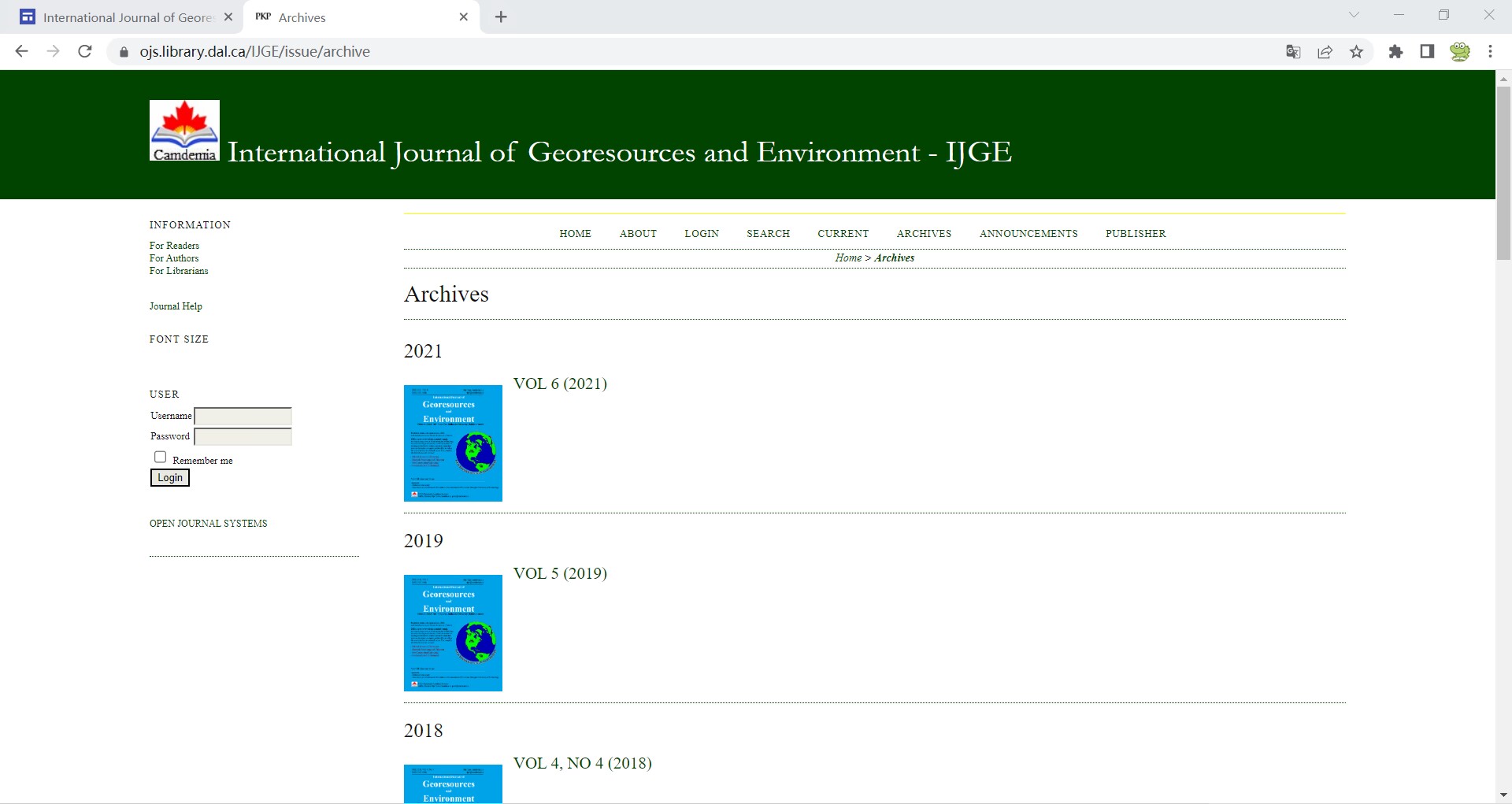The height and width of the screenshot is (804, 1512).
Task: Open the LOGIN menu item
Action: tap(702, 234)
